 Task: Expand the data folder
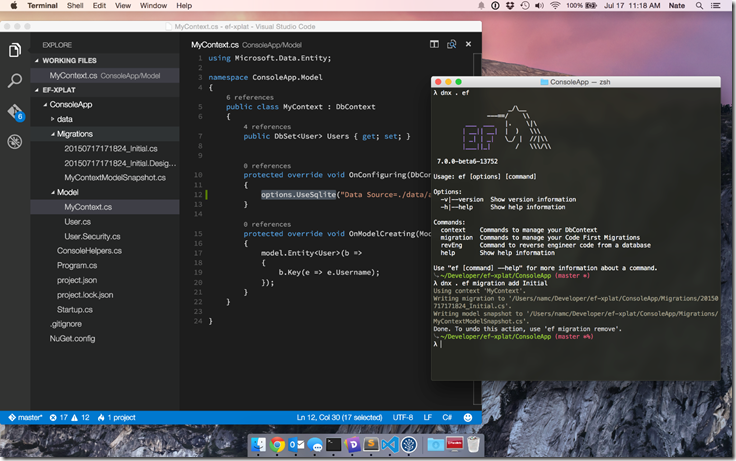tap(53, 119)
